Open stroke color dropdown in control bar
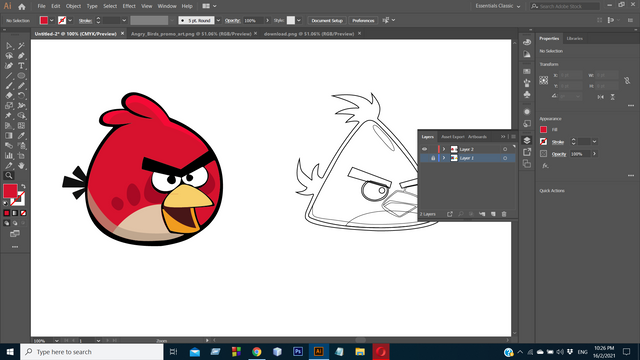640x360 pixels. click(x=70, y=20)
